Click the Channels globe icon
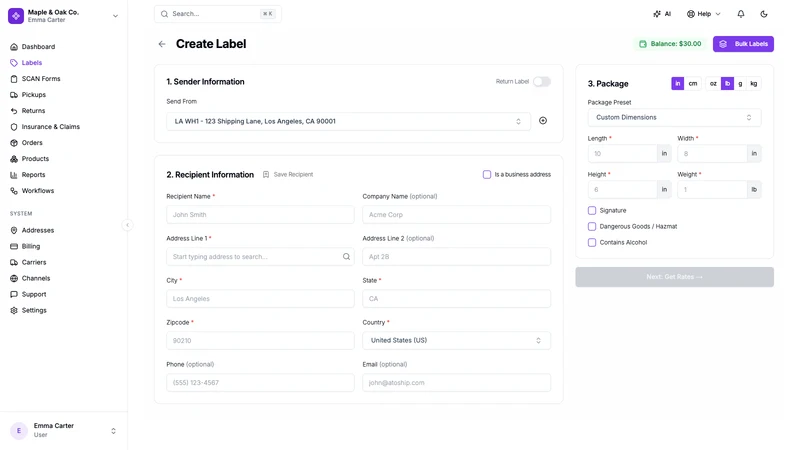 14,279
